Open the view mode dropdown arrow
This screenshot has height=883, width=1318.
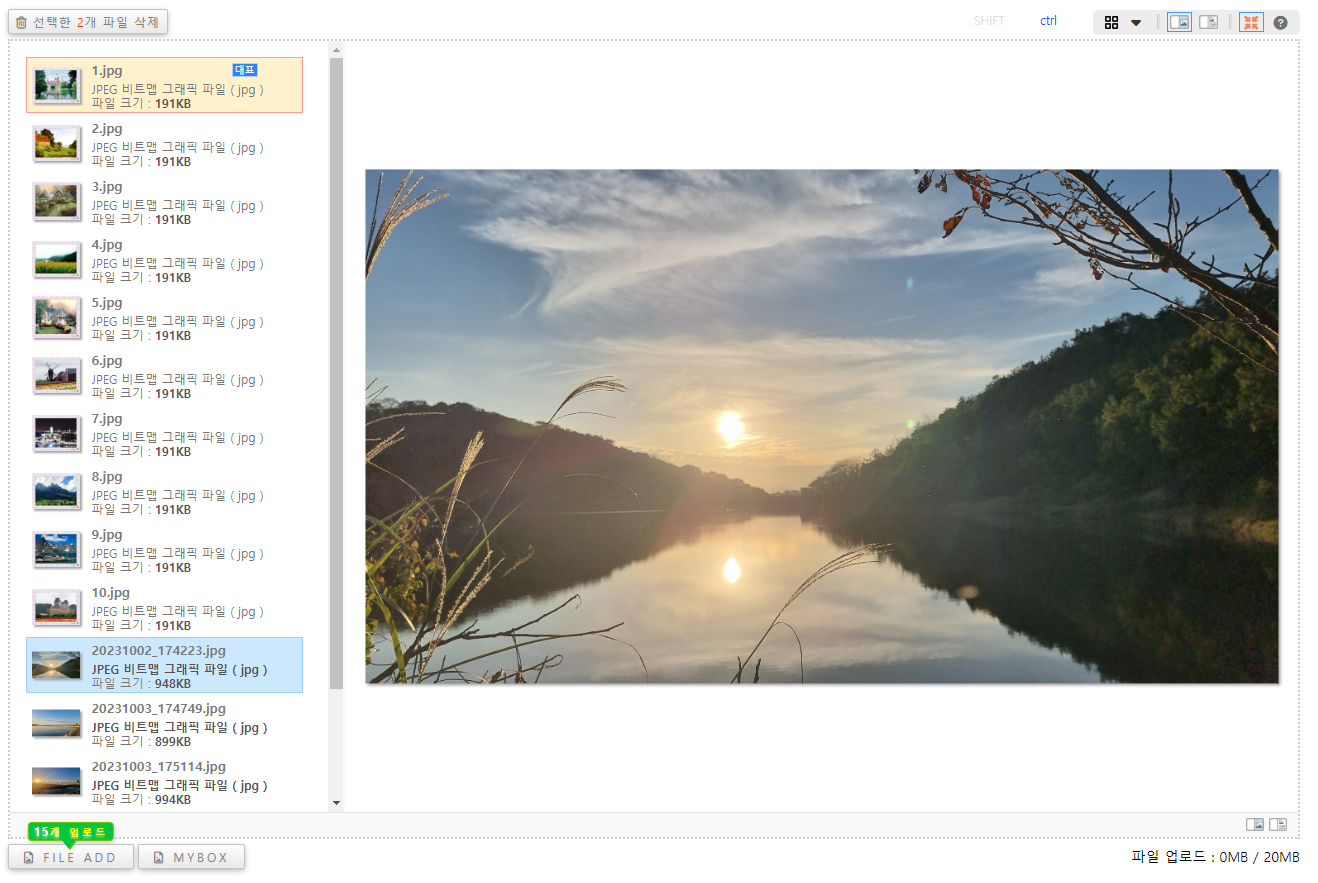tap(1136, 22)
